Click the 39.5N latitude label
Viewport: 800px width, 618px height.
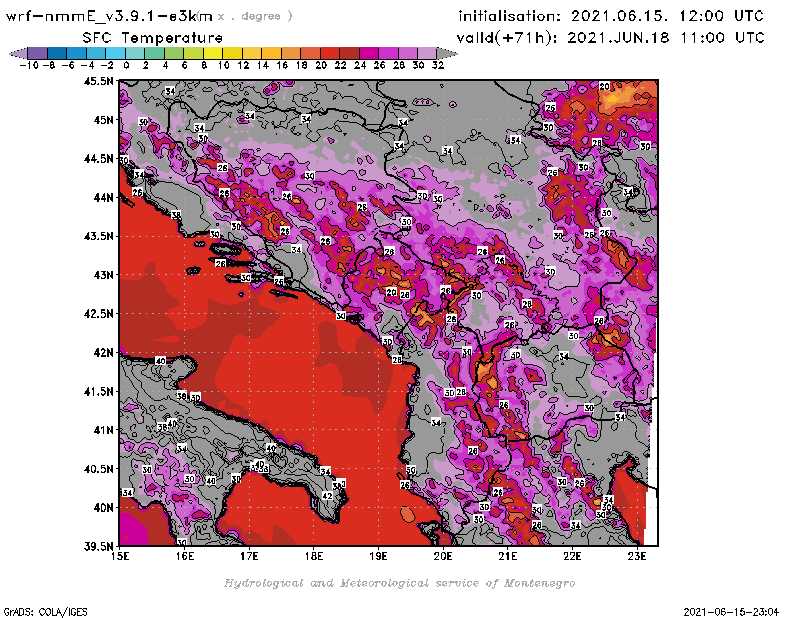[x=99, y=546]
